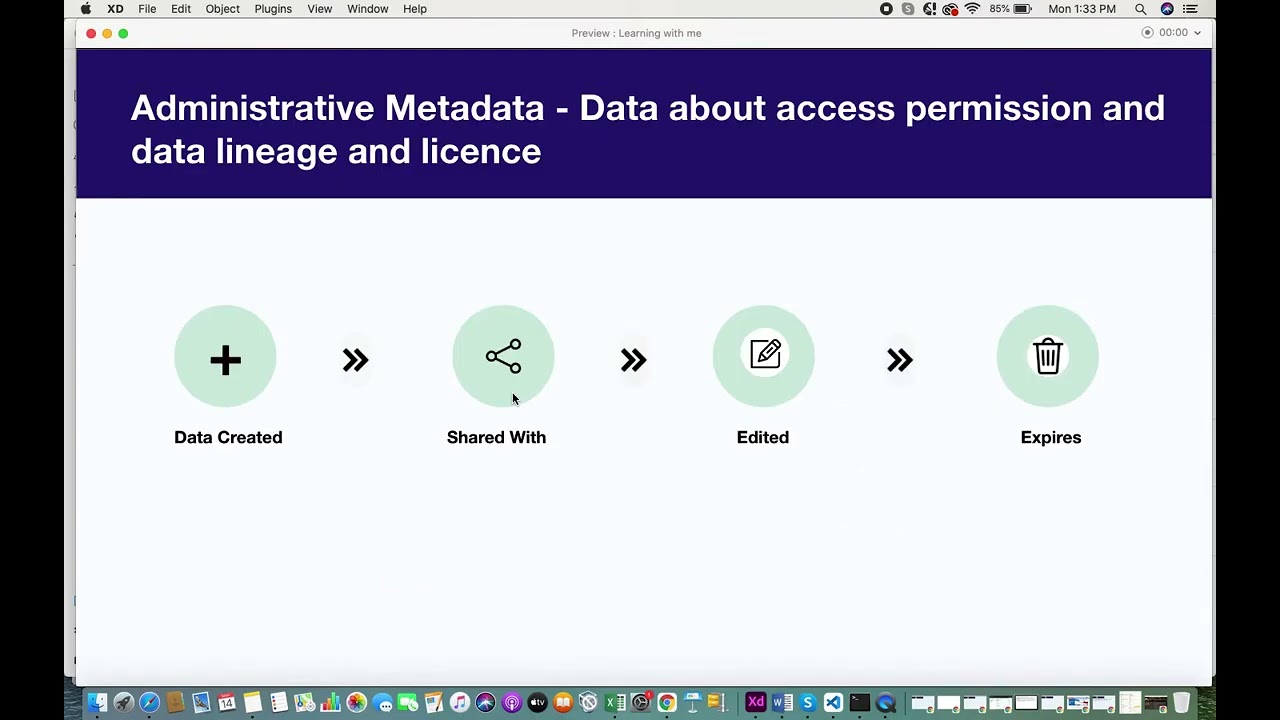Open Notification Center list icon
This screenshot has width=1280, height=720.
[x=1190, y=9]
